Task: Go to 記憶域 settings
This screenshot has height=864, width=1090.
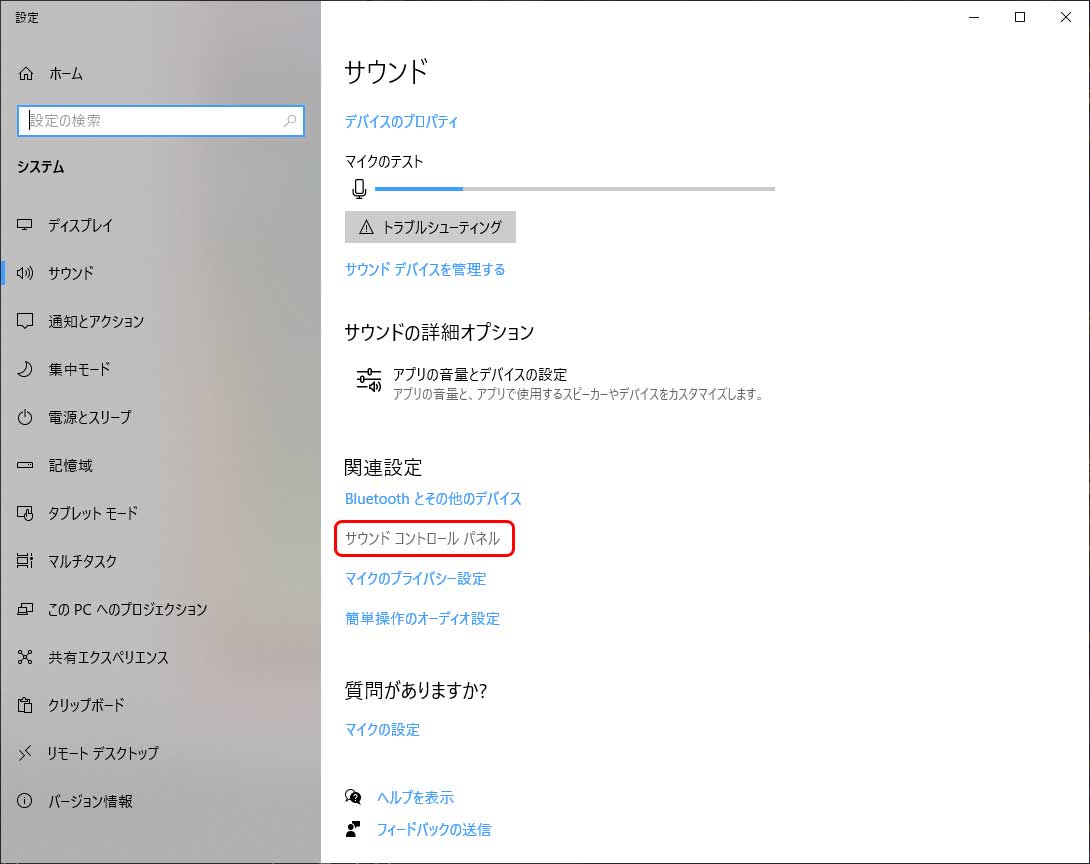Action: pyautogui.click(x=70, y=465)
